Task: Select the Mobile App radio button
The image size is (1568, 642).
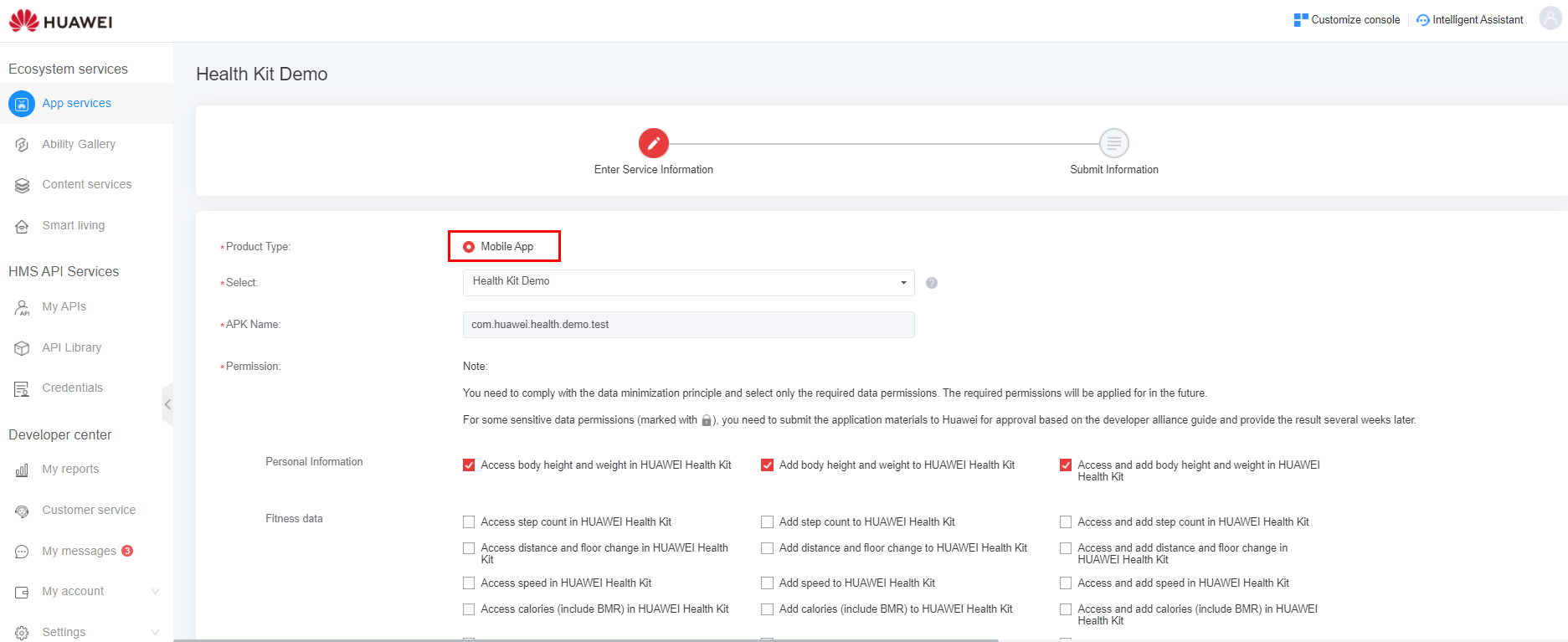Action: (x=469, y=247)
